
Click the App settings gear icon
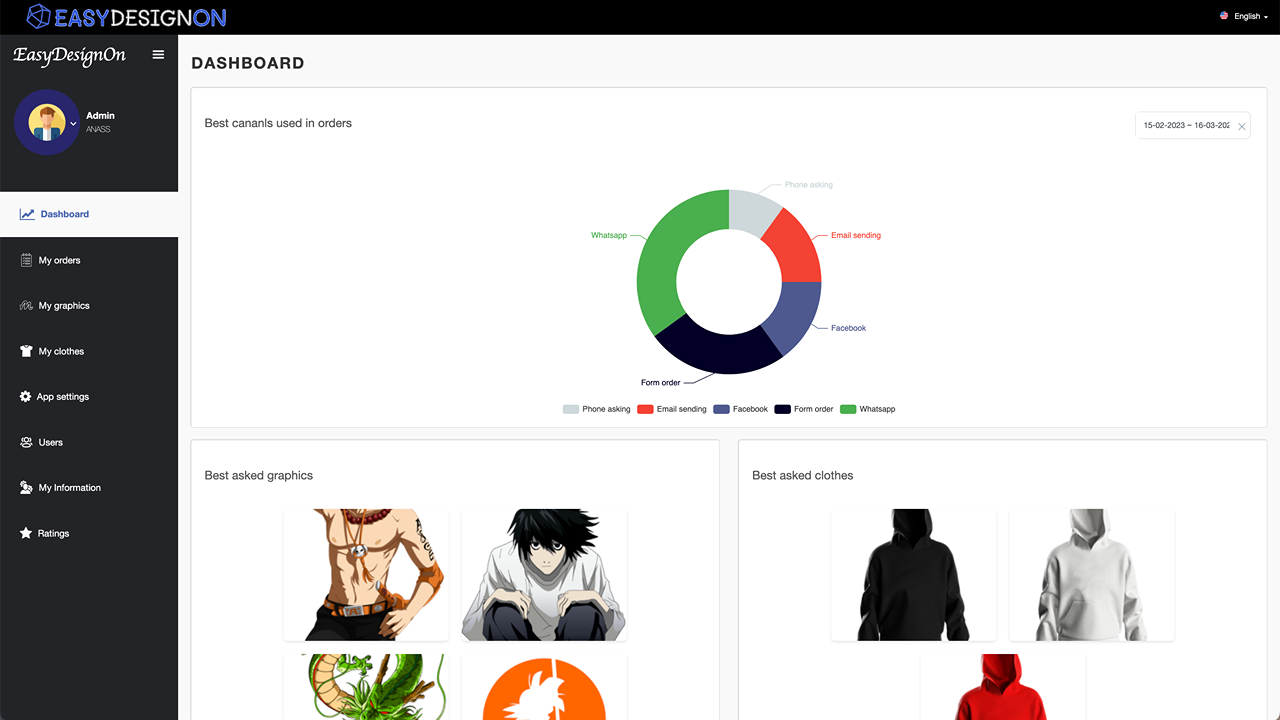(24, 396)
